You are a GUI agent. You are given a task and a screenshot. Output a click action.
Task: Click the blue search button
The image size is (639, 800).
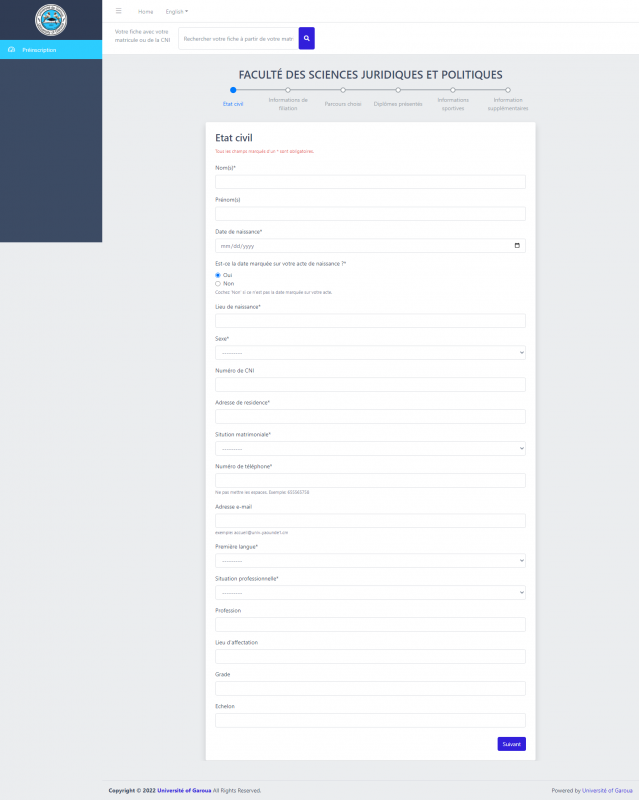306,38
